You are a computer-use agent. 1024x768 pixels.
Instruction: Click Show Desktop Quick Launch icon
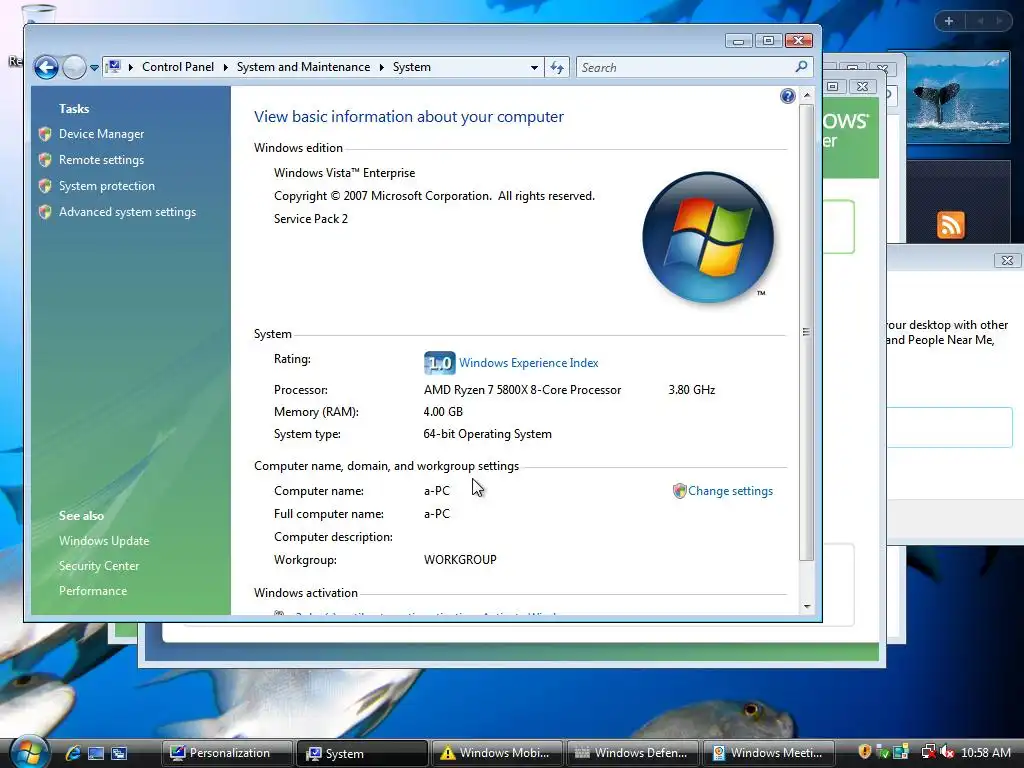click(96, 753)
